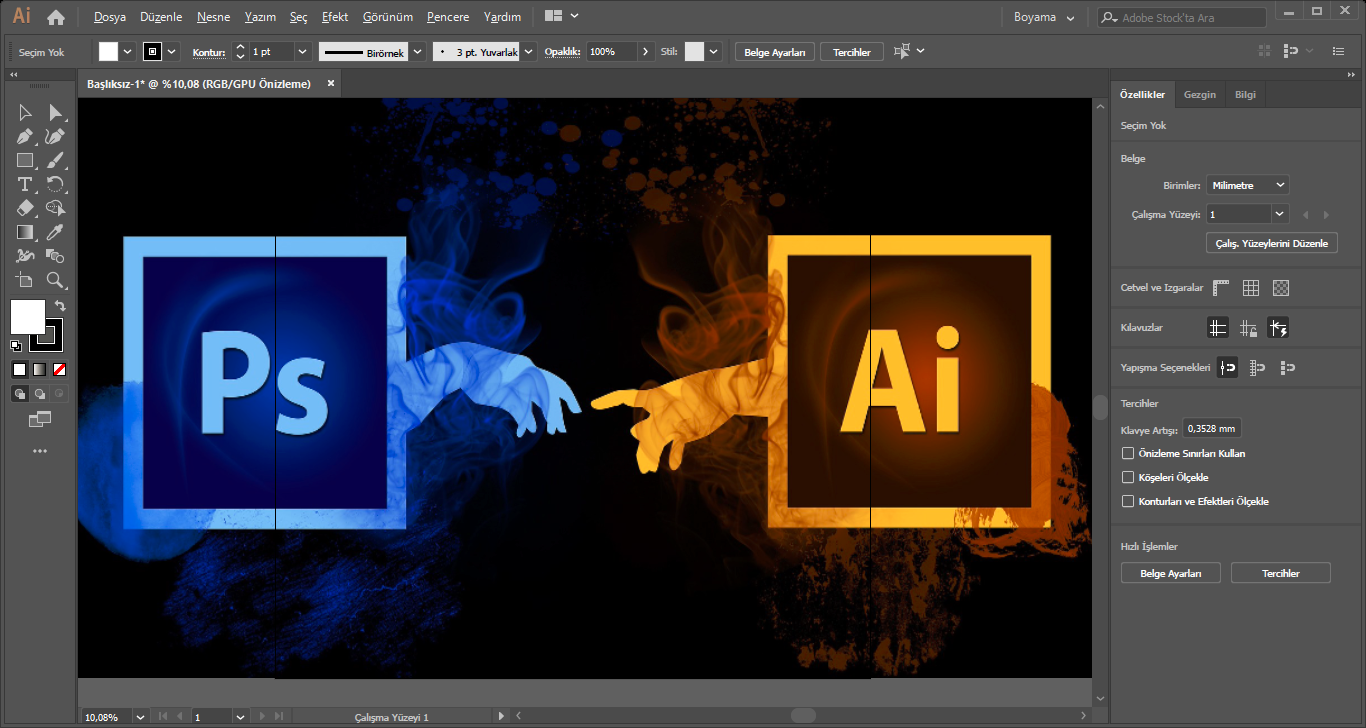Close the Başlıksız-1 document tab
The image size is (1366, 728).
331,83
